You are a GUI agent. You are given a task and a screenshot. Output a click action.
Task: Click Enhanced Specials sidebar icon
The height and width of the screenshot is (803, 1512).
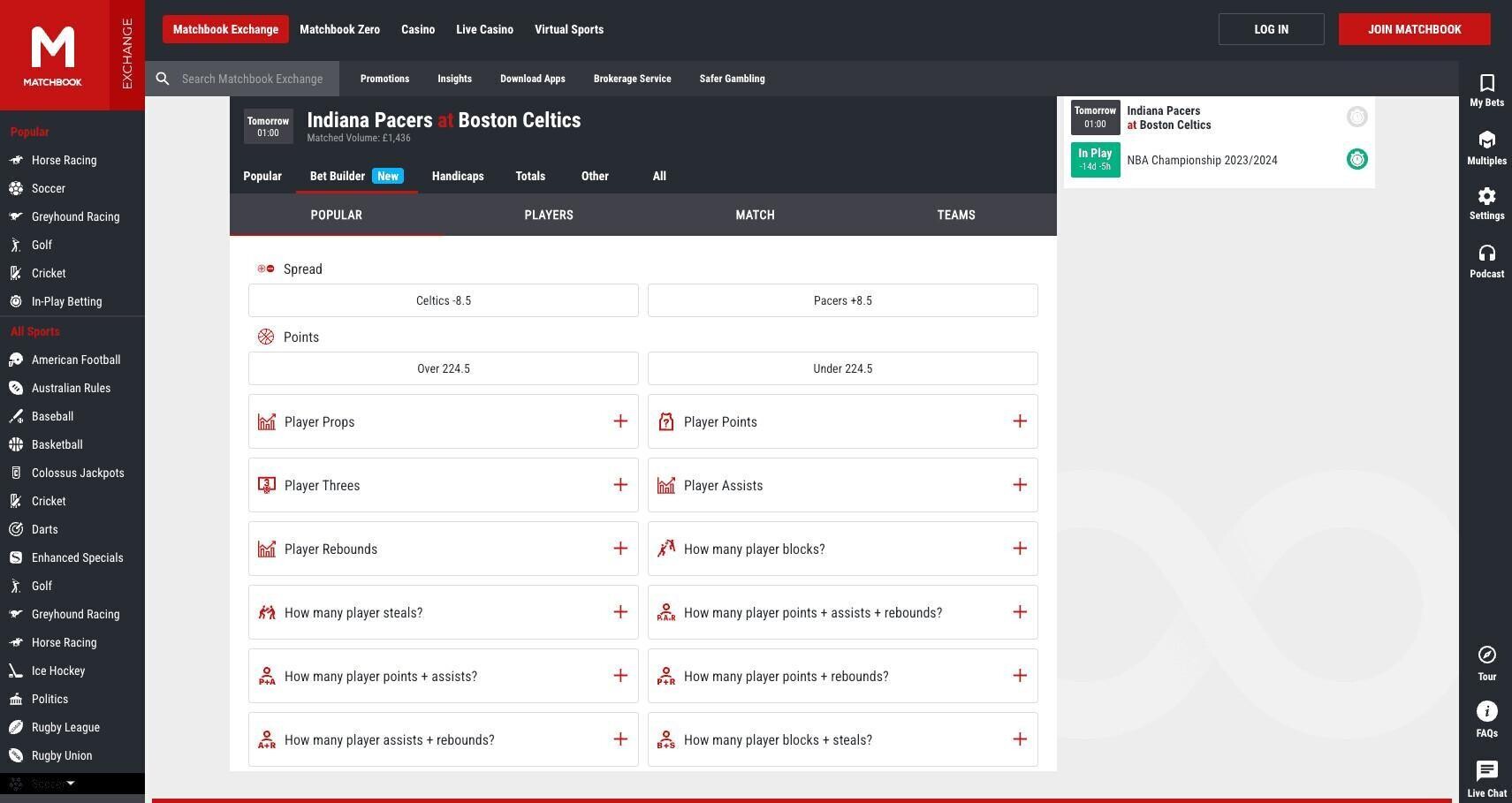16,557
